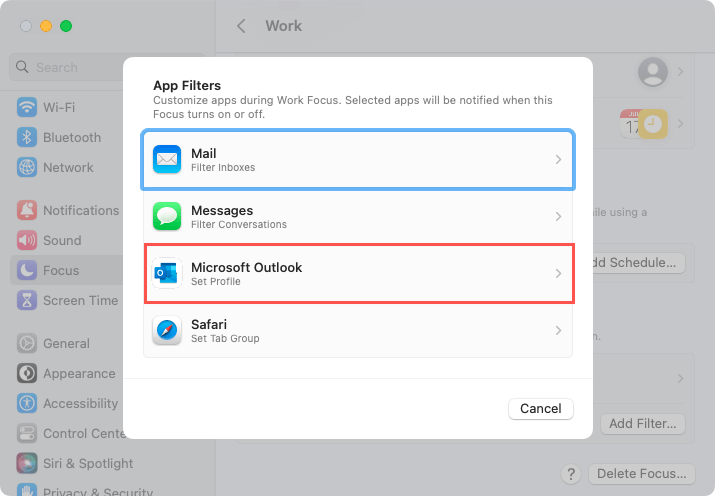Screen dimensions: 715x496
Task: Open Bluetooth icon in sidebar
Action: [27, 137]
